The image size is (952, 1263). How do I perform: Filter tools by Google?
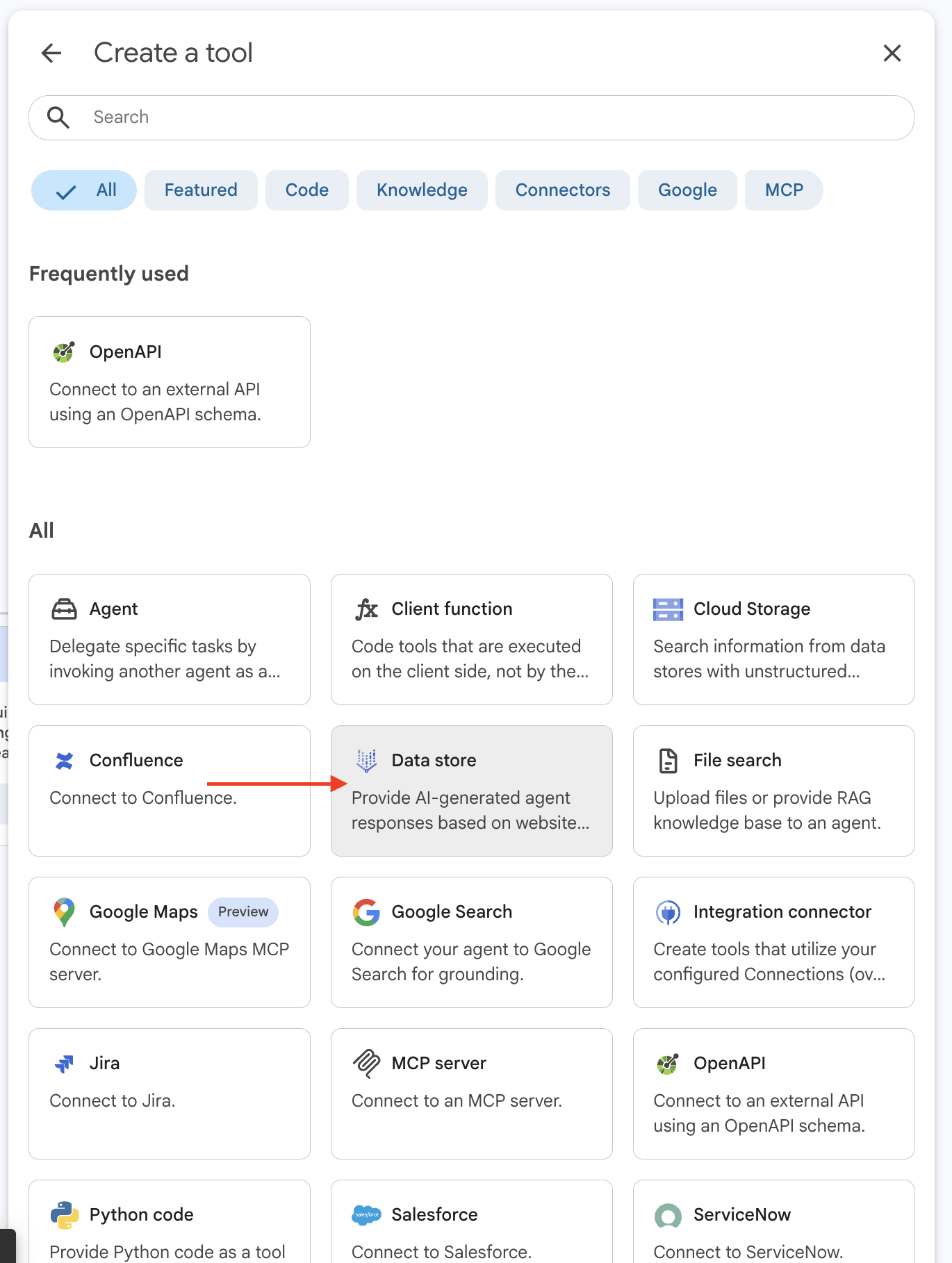point(687,190)
